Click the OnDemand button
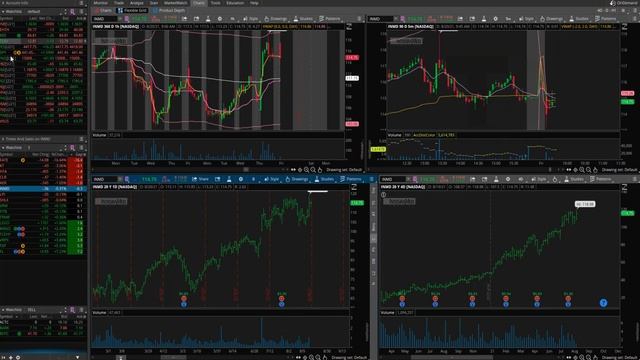Screen dimensions: 640x360 624,3
